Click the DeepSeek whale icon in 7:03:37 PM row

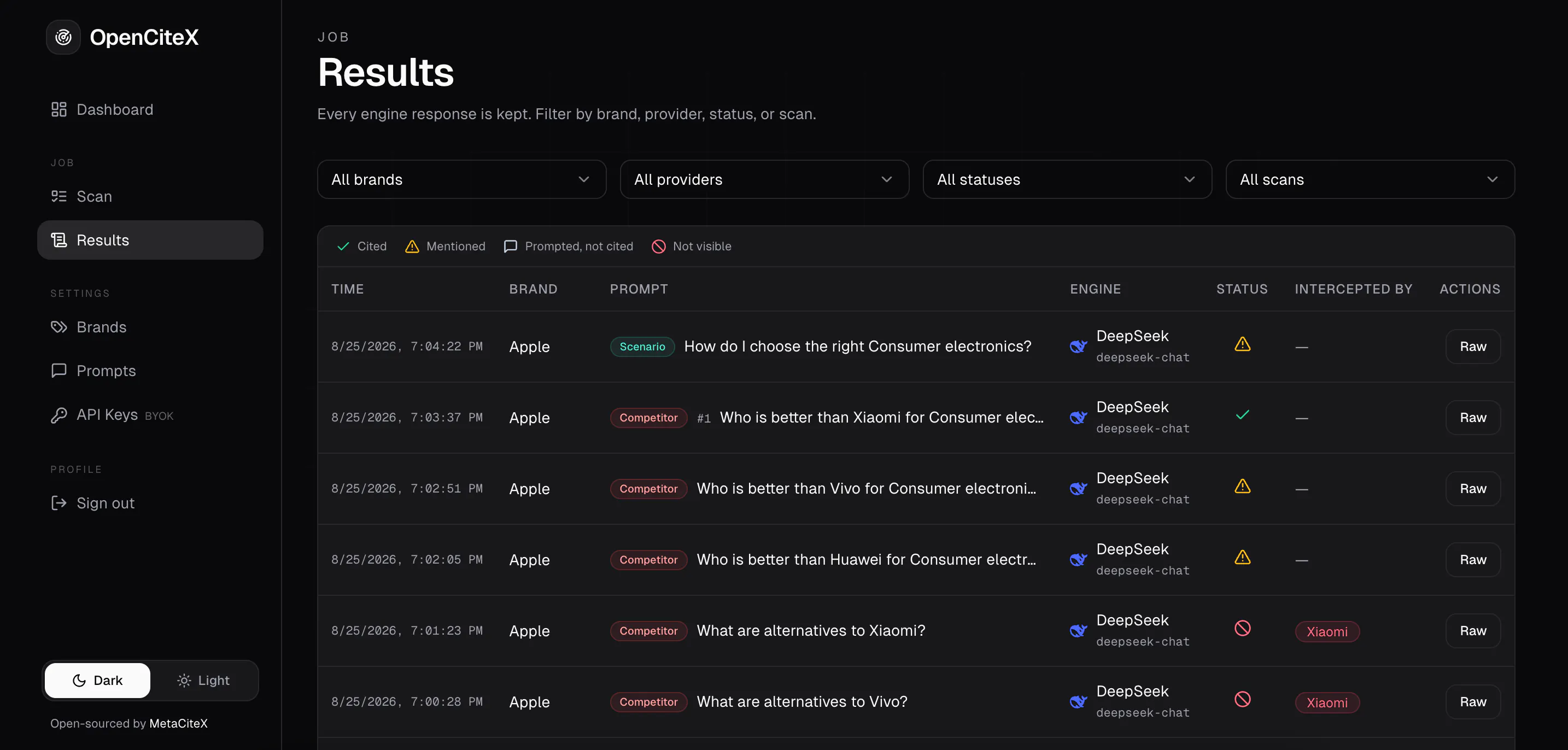pos(1079,418)
